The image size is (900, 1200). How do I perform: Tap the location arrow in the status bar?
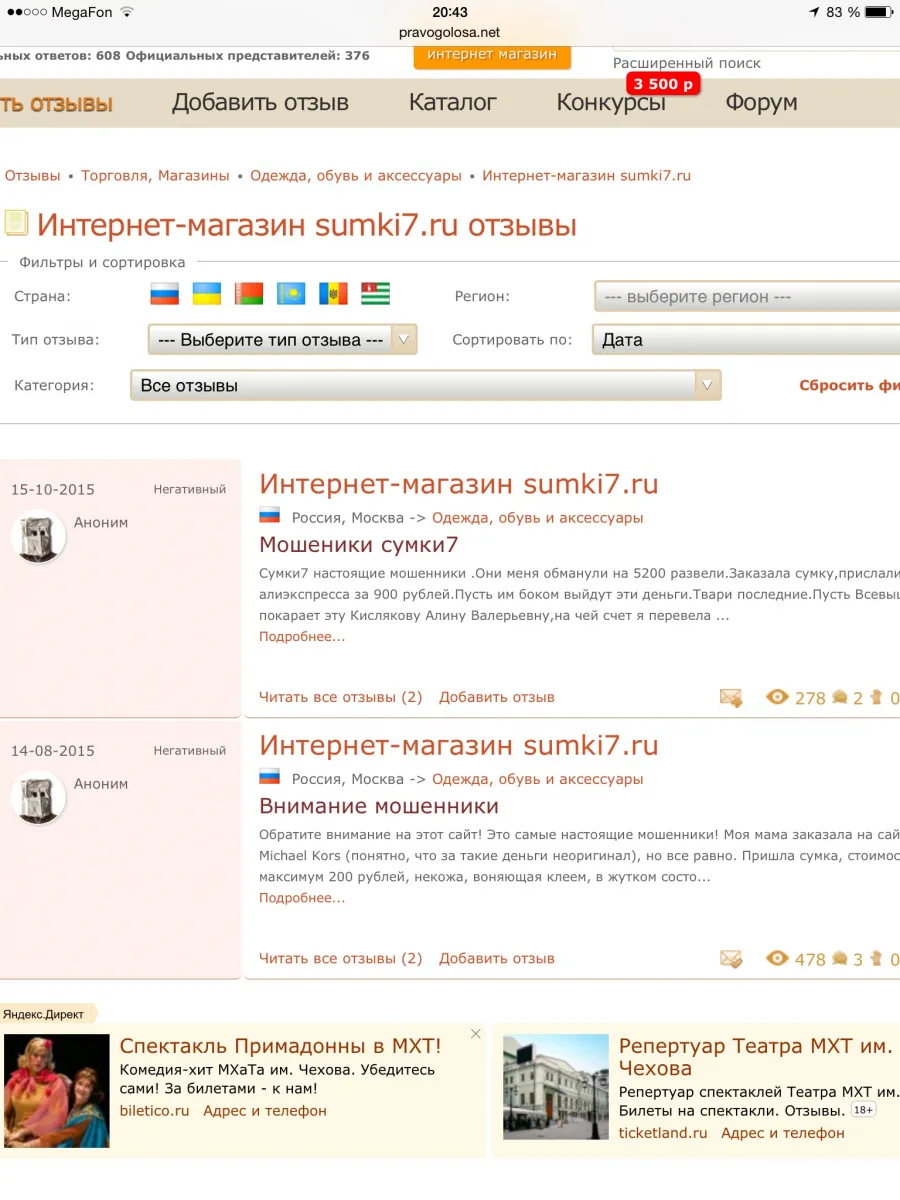coord(814,12)
